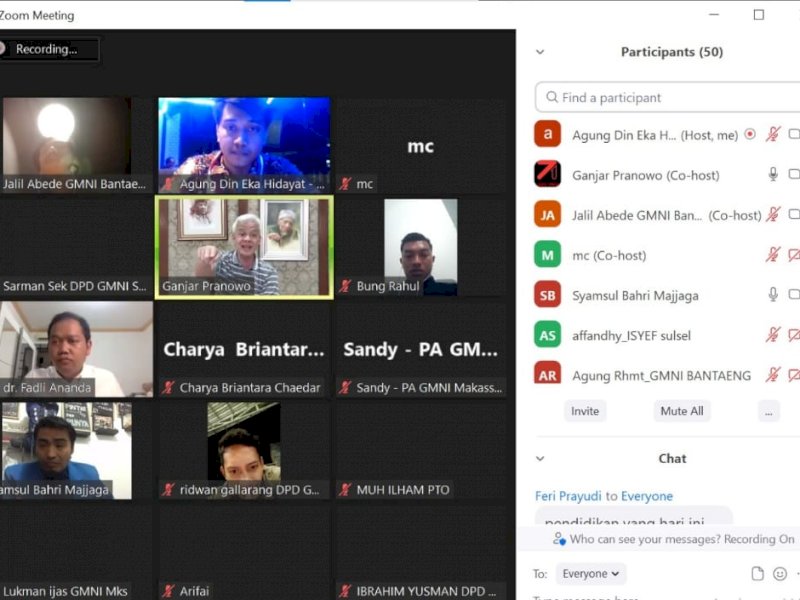Open the Everyone recipient dropdown
The image size is (800, 600).
[x=590, y=574]
